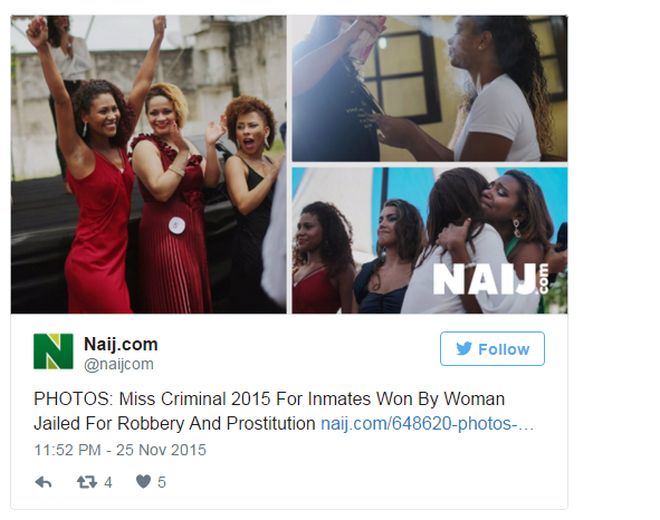Open the photo of women in red dresses
This screenshot has height=520, width=660.
149,164
